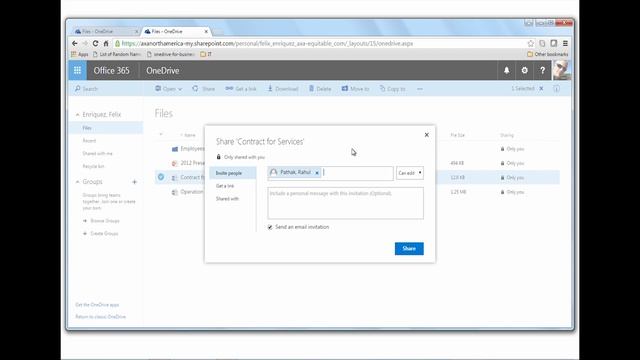Select Shared with me in navigation
This screenshot has height=360, width=640.
(x=97, y=153)
